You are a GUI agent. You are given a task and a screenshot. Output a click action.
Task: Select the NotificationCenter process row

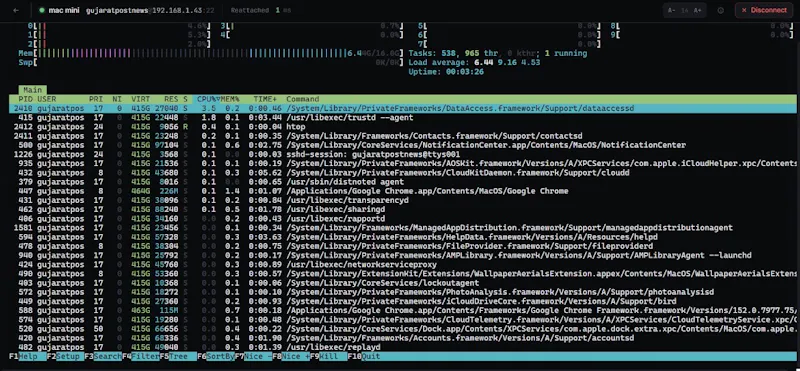click(x=403, y=145)
